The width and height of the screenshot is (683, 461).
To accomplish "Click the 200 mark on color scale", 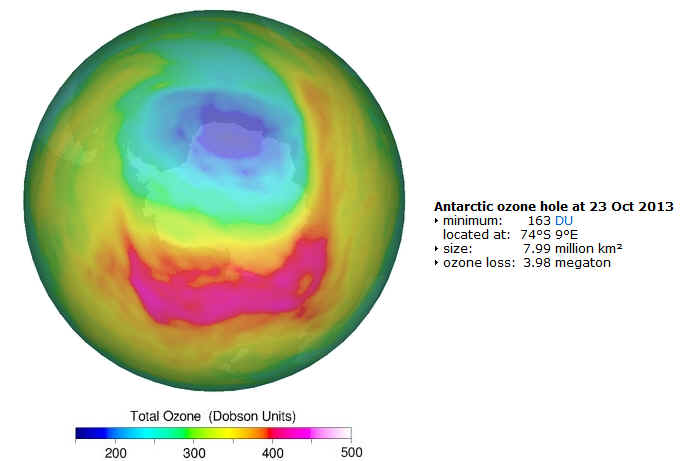I will (115, 453).
